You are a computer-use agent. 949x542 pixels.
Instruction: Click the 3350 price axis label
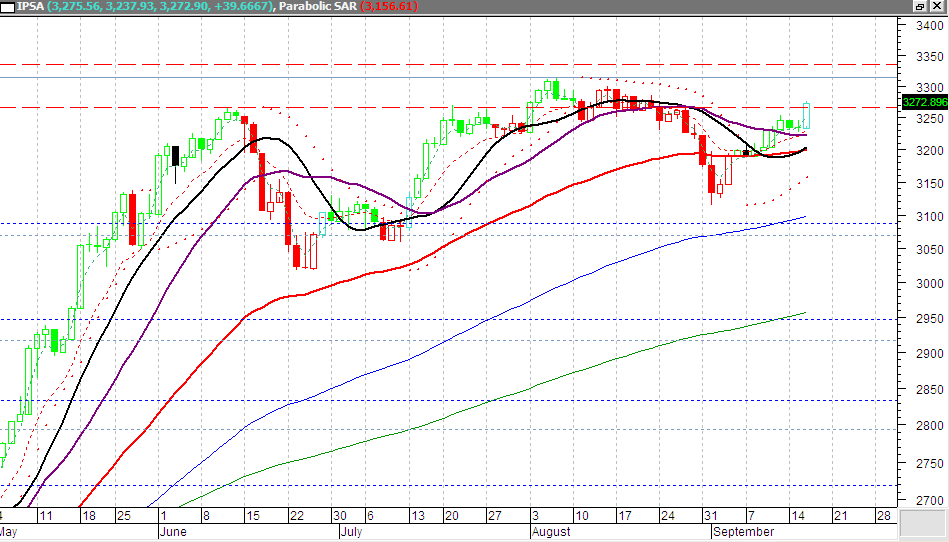tap(930, 56)
